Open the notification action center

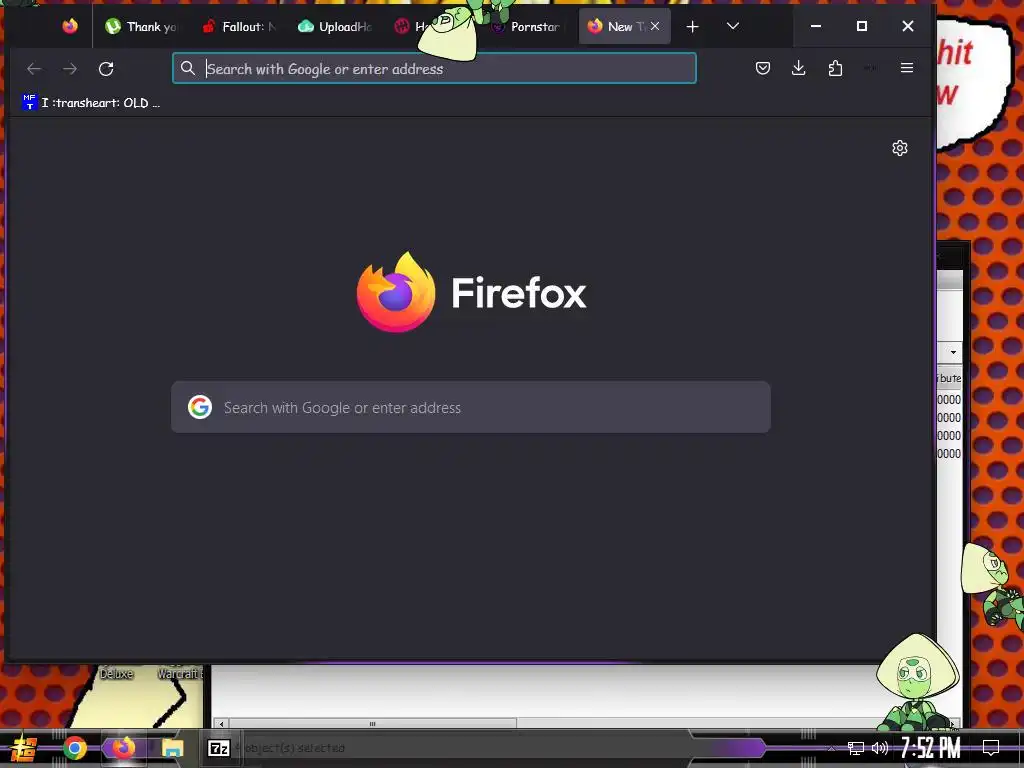[x=991, y=748]
